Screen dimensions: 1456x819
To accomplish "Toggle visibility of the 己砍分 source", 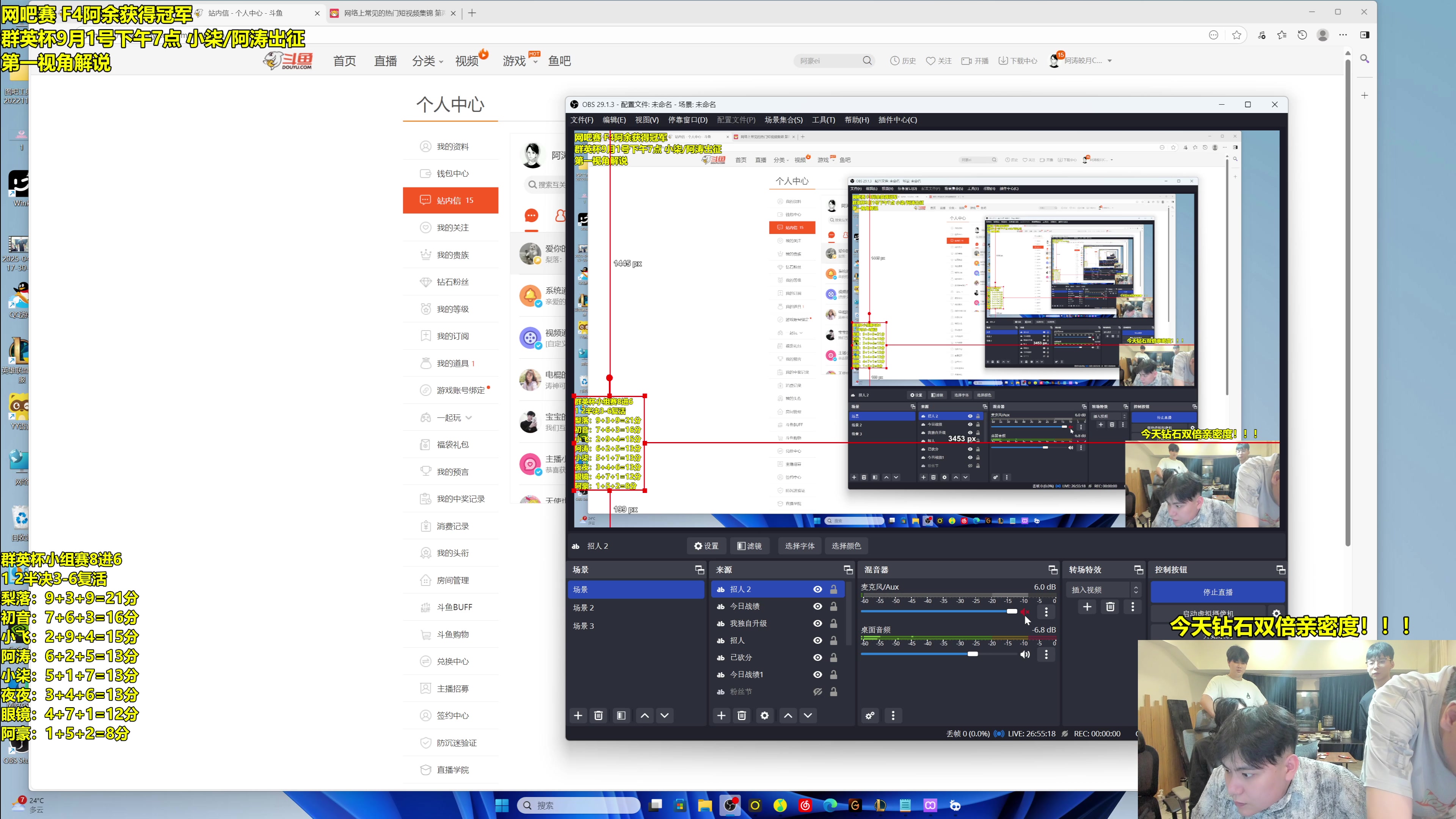I will click(x=817, y=657).
